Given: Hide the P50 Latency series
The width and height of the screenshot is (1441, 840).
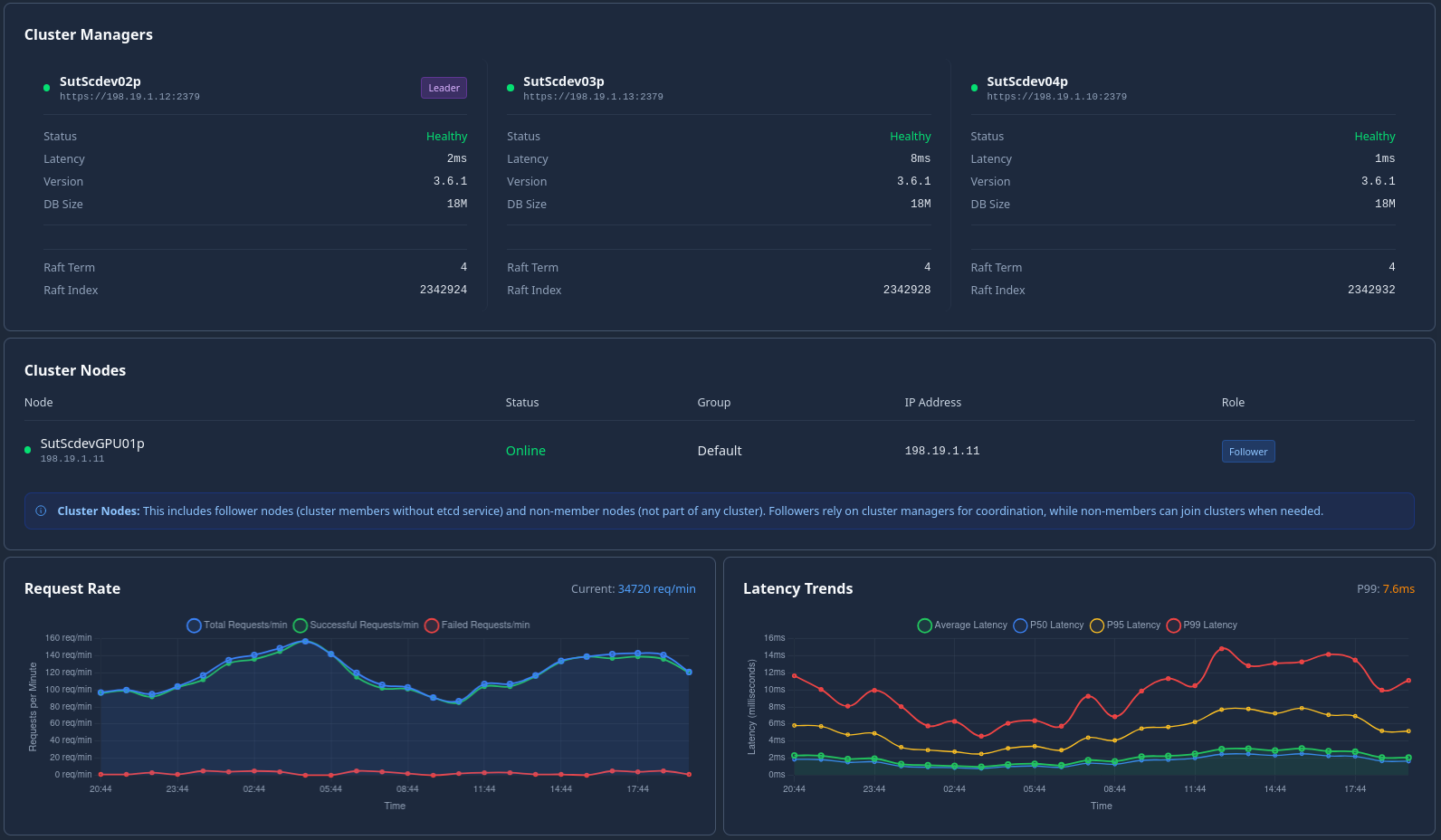Looking at the screenshot, I should pyautogui.click(x=1048, y=625).
